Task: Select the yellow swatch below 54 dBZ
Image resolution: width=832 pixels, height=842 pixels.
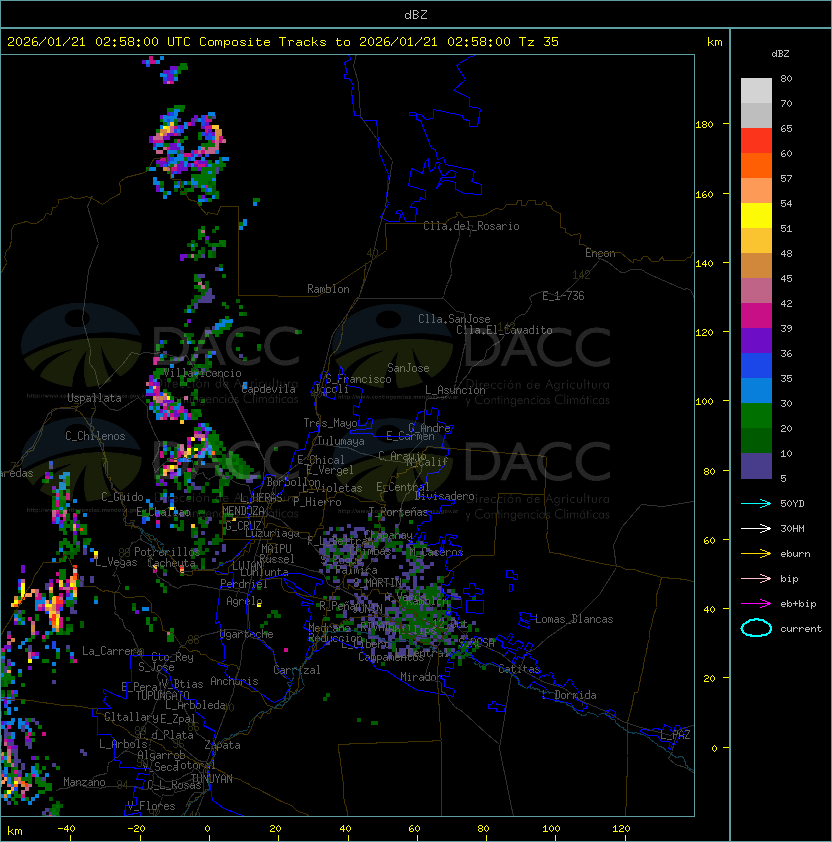Action: point(756,215)
